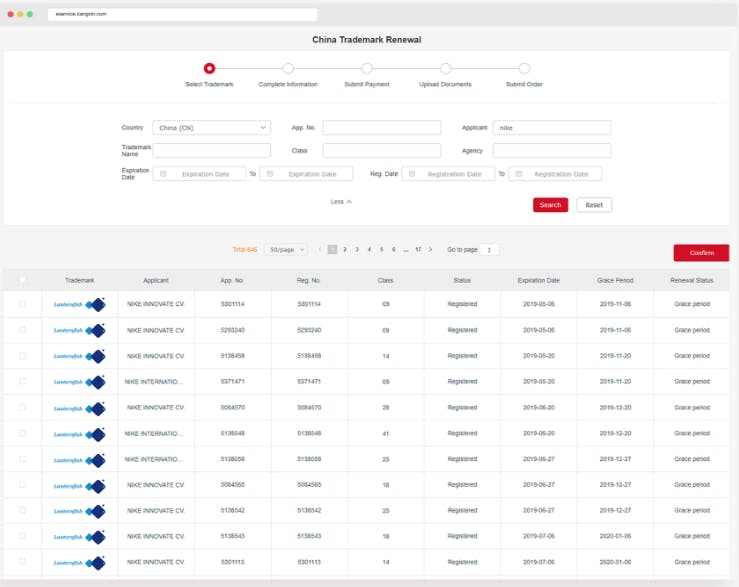Click Class cell 28
This screenshot has height=587, width=739.
click(386, 407)
